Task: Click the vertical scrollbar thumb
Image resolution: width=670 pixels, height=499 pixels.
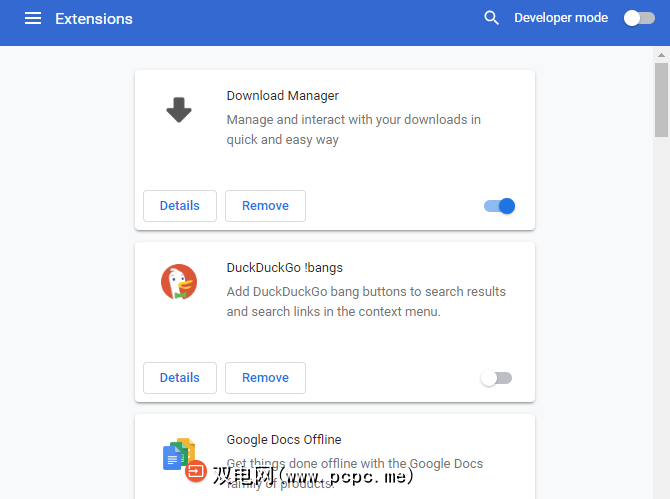Action: click(x=661, y=100)
